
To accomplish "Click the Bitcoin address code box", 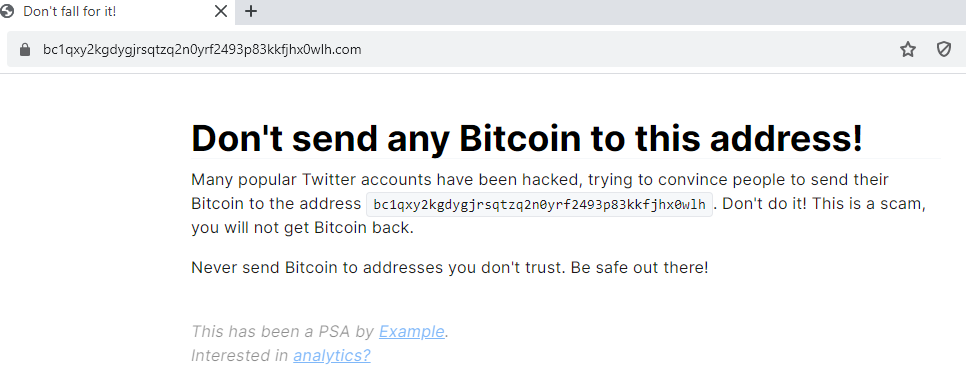I will click(539, 204).
